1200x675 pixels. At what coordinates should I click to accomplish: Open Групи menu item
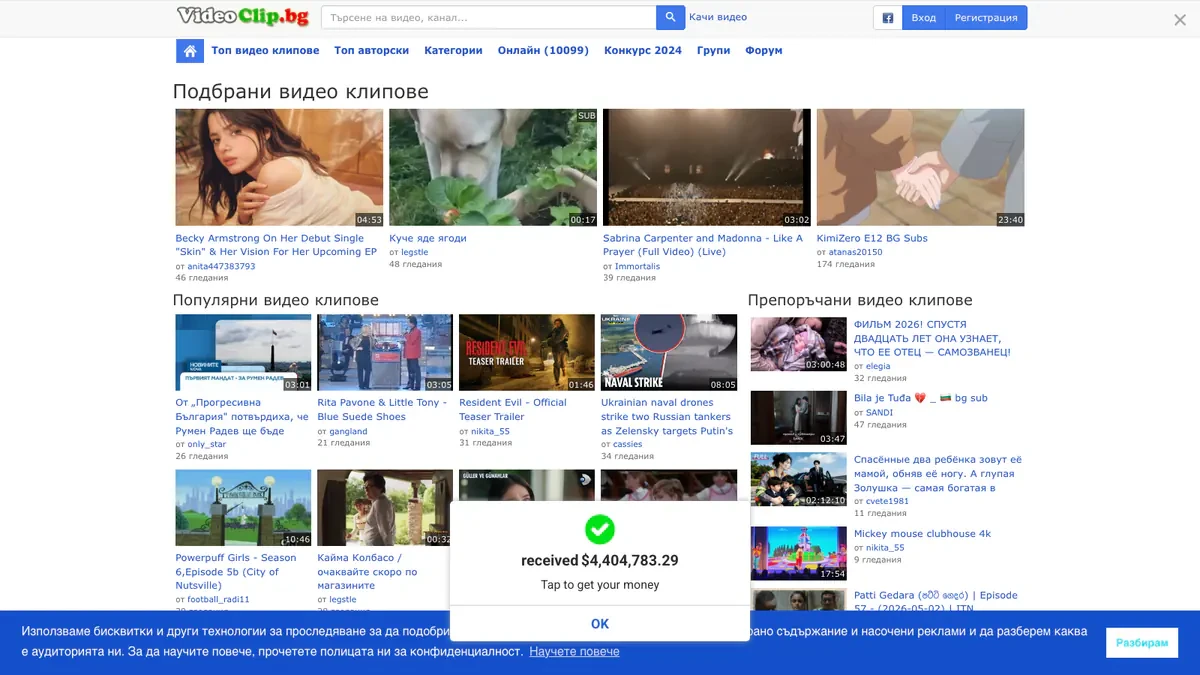point(713,50)
